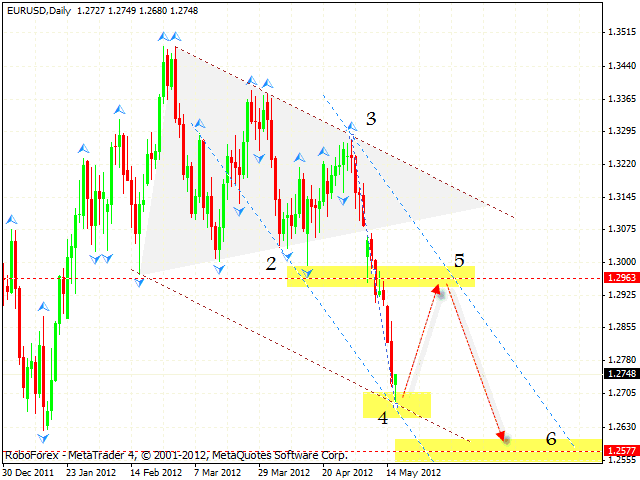Click the 1.3440 price axis label
This screenshot has height=480, width=640.
click(x=622, y=65)
